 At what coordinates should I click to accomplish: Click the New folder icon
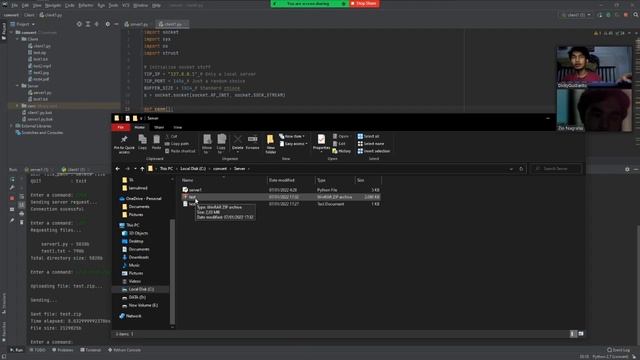coord(270,140)
